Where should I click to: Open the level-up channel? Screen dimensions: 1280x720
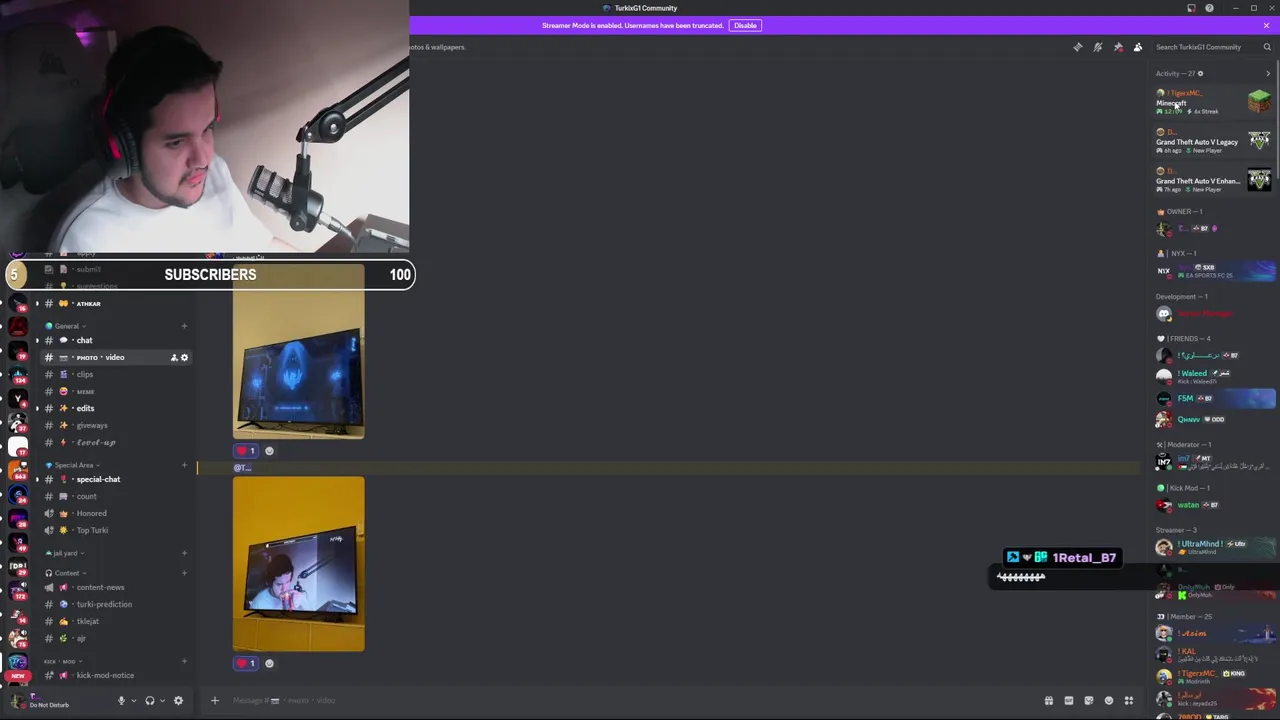(115, 442)
